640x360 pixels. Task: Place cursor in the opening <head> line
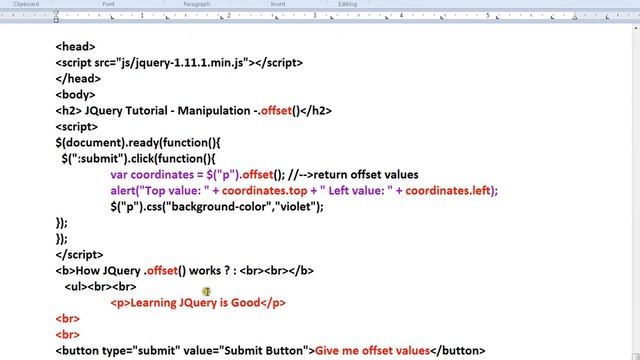click(x=76, y=47)
